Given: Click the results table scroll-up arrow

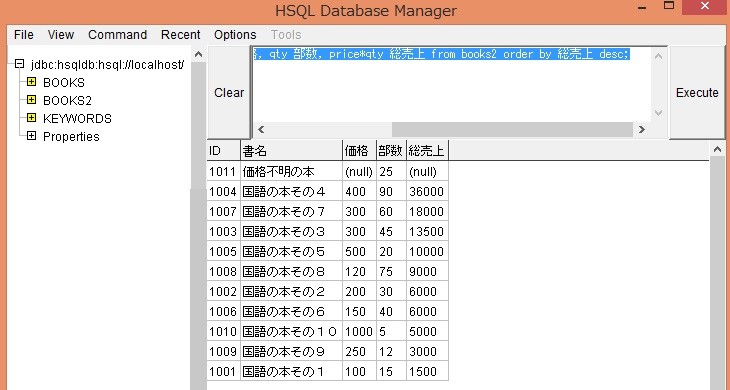Looking at the screenshot, I should tap(717, 149).
